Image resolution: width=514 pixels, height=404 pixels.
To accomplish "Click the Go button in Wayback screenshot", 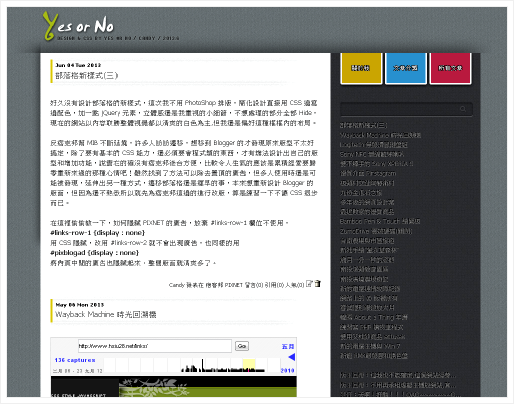I will pos(242,346).
